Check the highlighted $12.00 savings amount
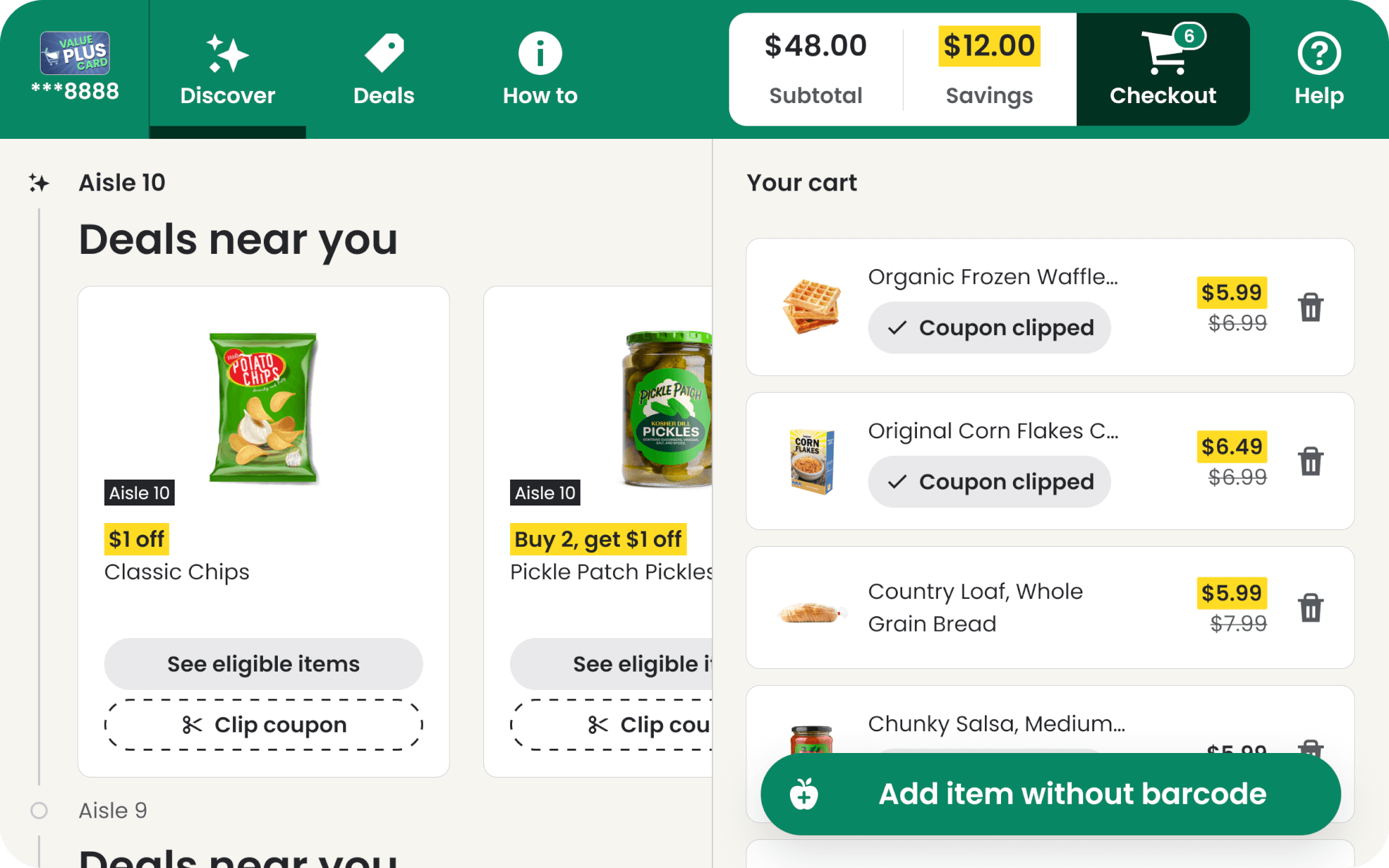This screenshot has height=868, width=1389. point(988,45)
